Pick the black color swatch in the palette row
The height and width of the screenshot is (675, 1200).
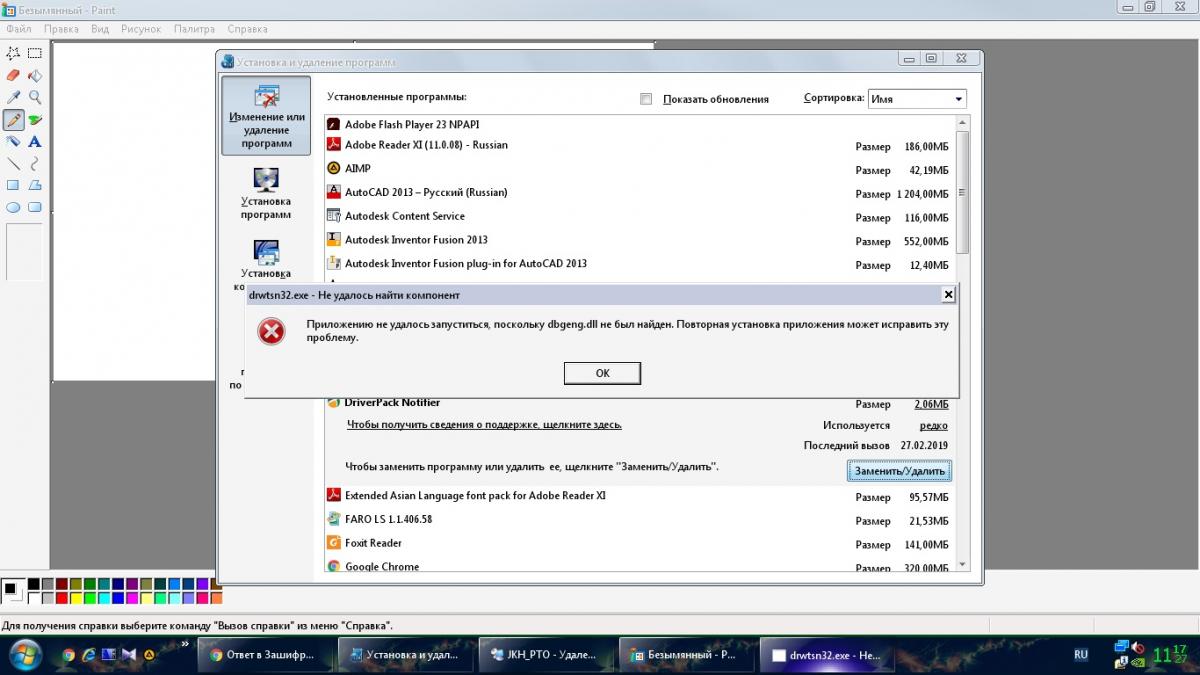pyautogui.click(x=34, y=584)
